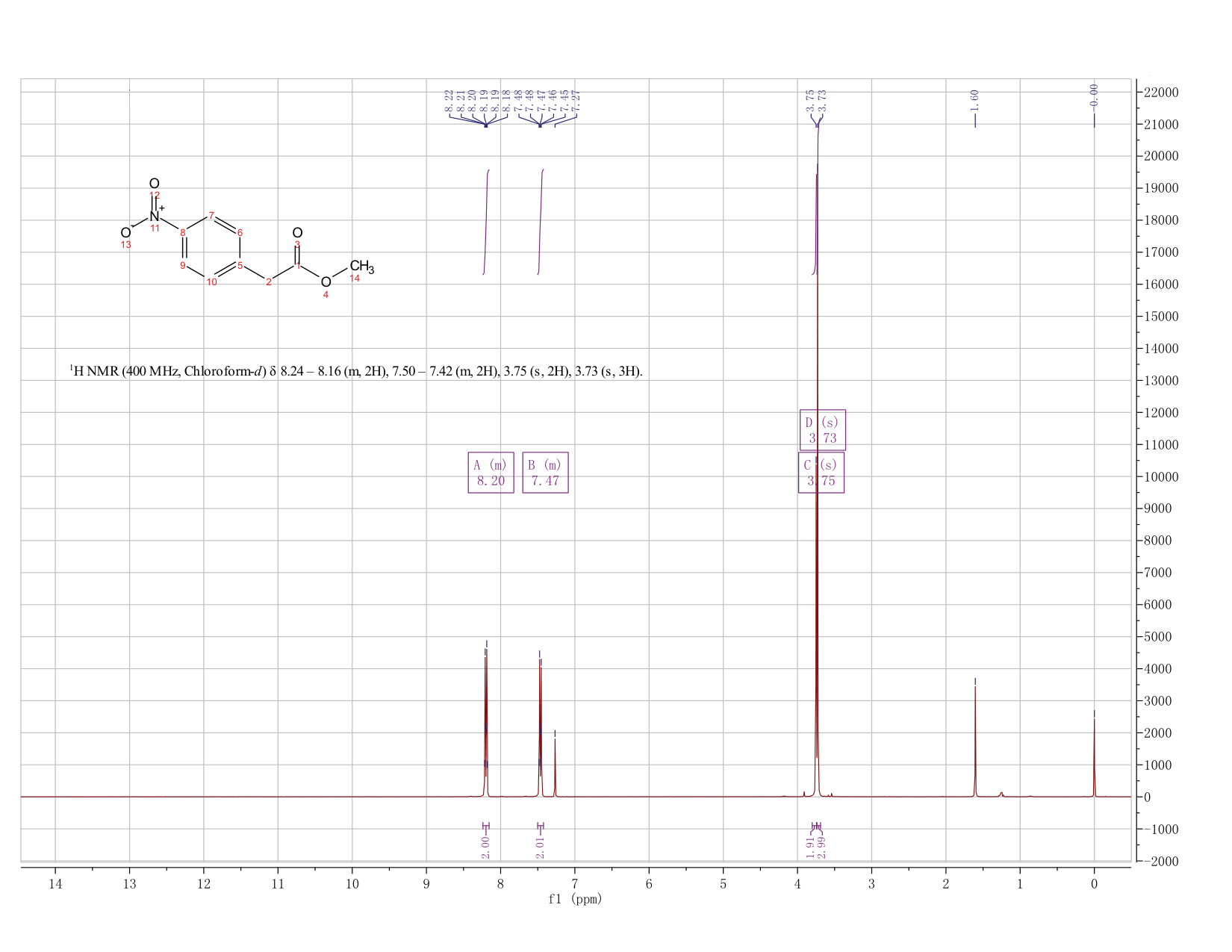1232x952 pixels.
Task: Click the 14 tick on ppm axis
Action: (55, 884)
